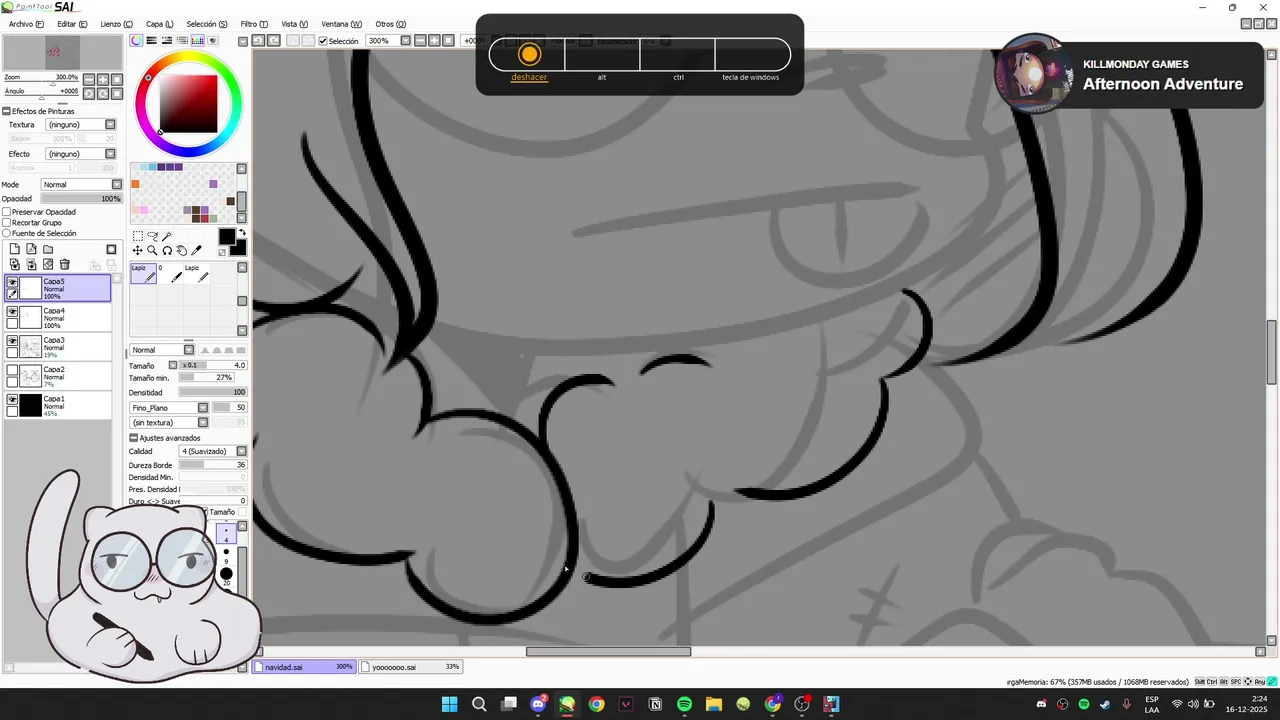Open the Filtro menu
Viewport: 1280px width, 720px height.
click(x=254, y=24)
